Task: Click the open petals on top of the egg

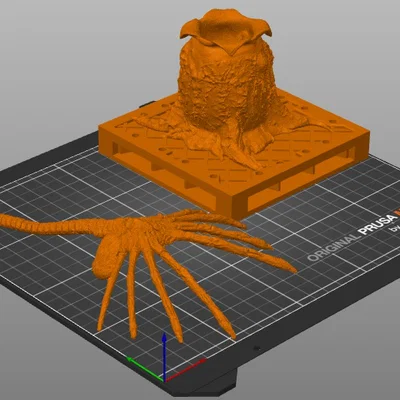Action: tap(226, 30)
